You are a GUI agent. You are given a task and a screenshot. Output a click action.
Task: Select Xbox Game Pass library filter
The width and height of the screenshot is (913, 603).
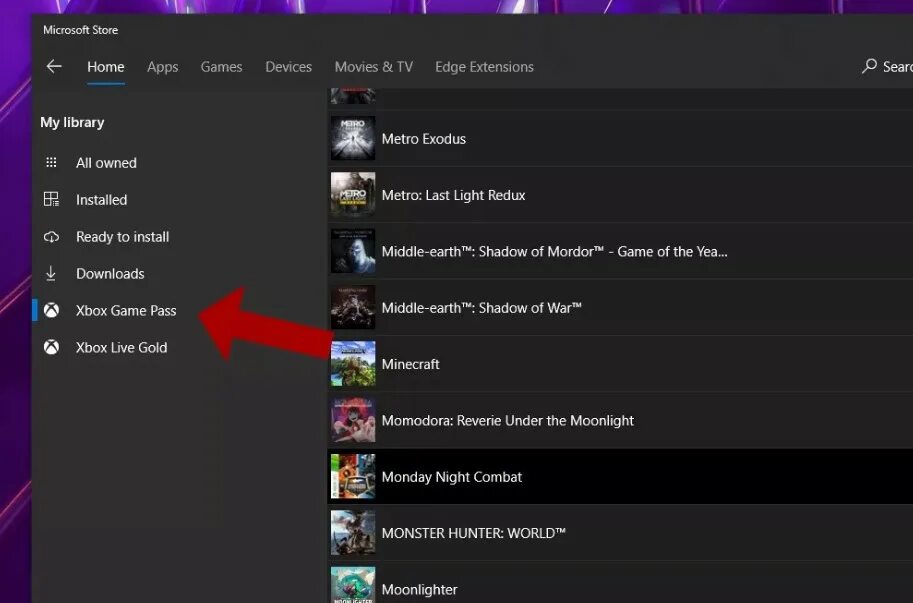[x=126, y=310]
